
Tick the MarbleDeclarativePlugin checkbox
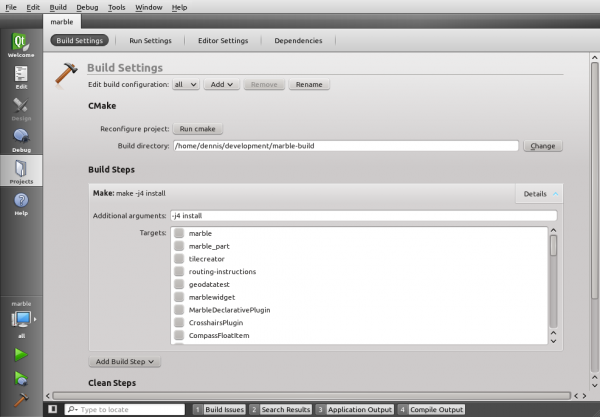(179, 310)
